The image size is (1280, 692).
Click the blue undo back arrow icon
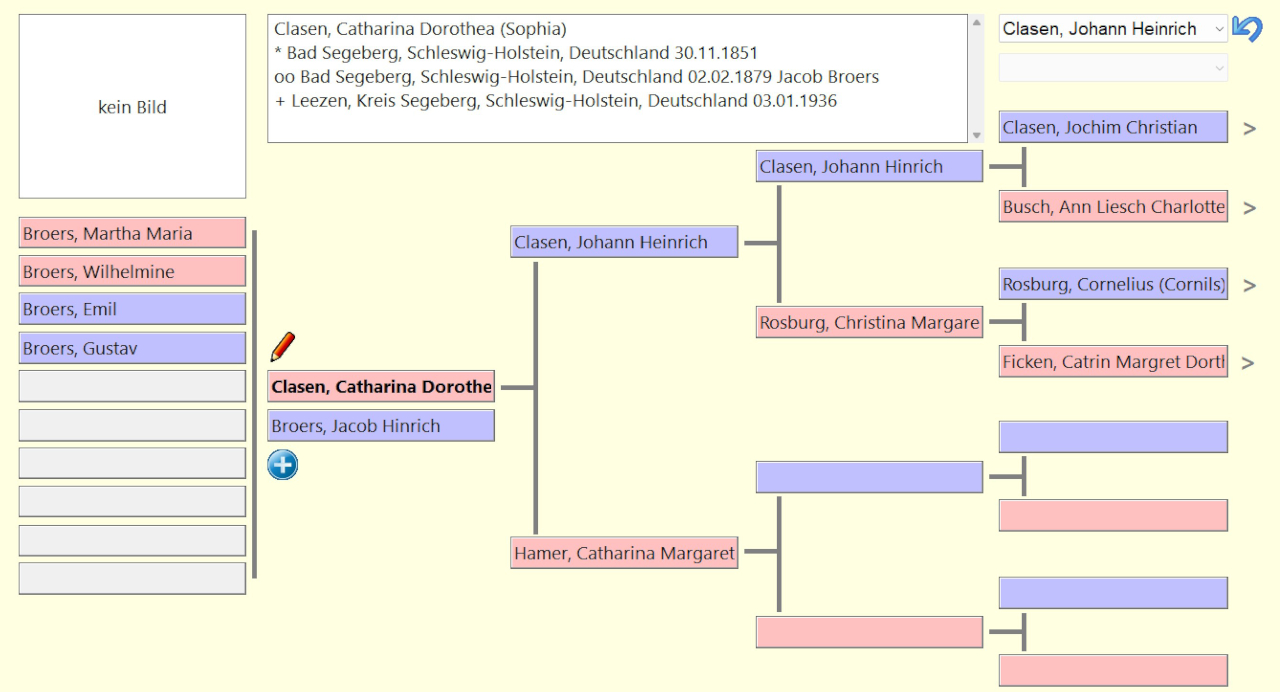pyautogui.click(x=1247, y=29)
